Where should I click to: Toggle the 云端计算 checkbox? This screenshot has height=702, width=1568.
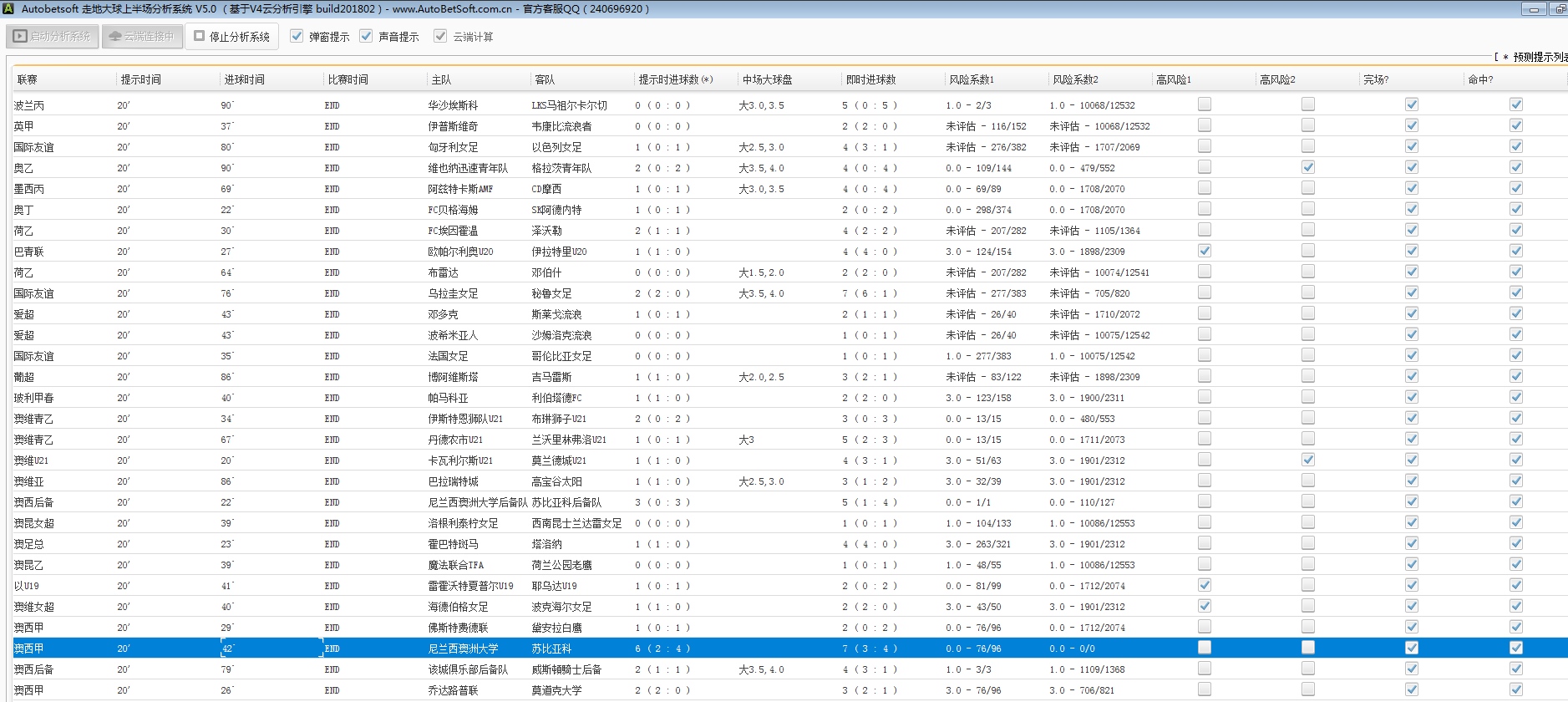click(440, 36)
